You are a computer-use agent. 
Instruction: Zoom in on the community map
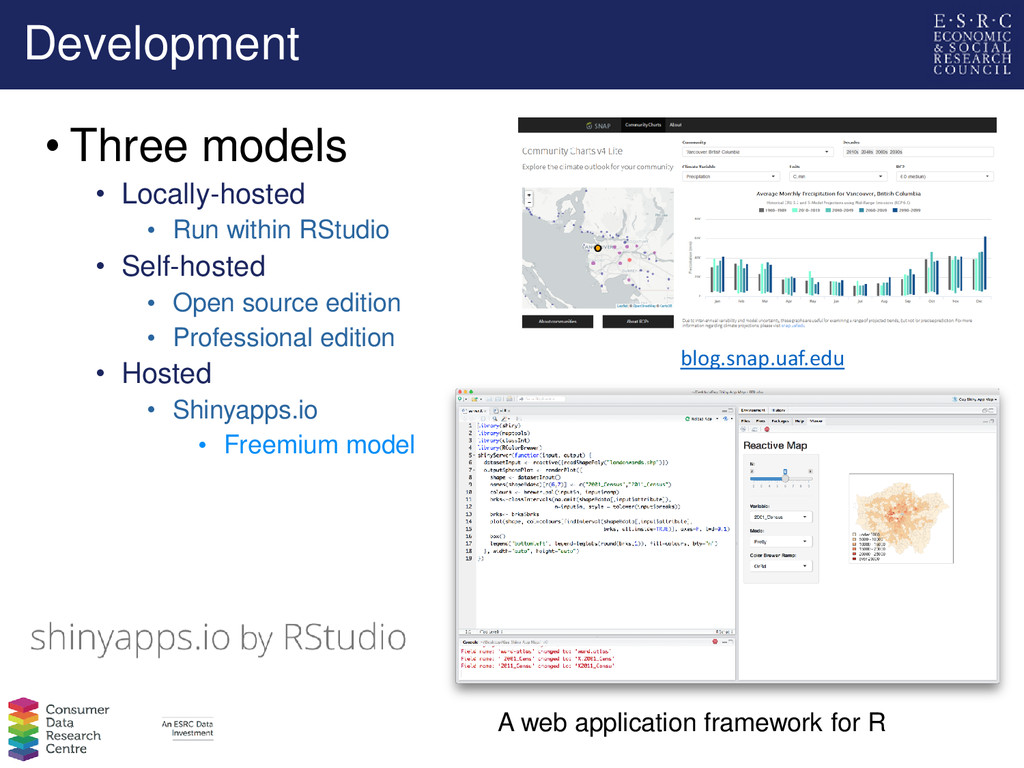529,195
